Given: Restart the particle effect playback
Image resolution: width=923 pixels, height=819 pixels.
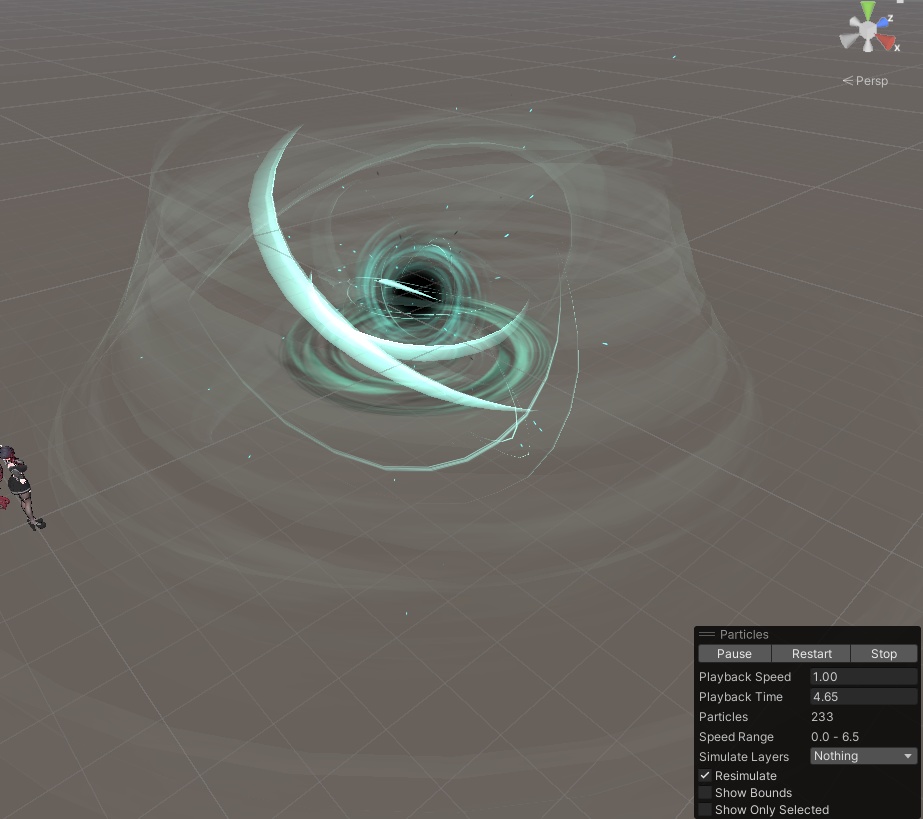Looking at the screenshot, I should pos(810,653).
